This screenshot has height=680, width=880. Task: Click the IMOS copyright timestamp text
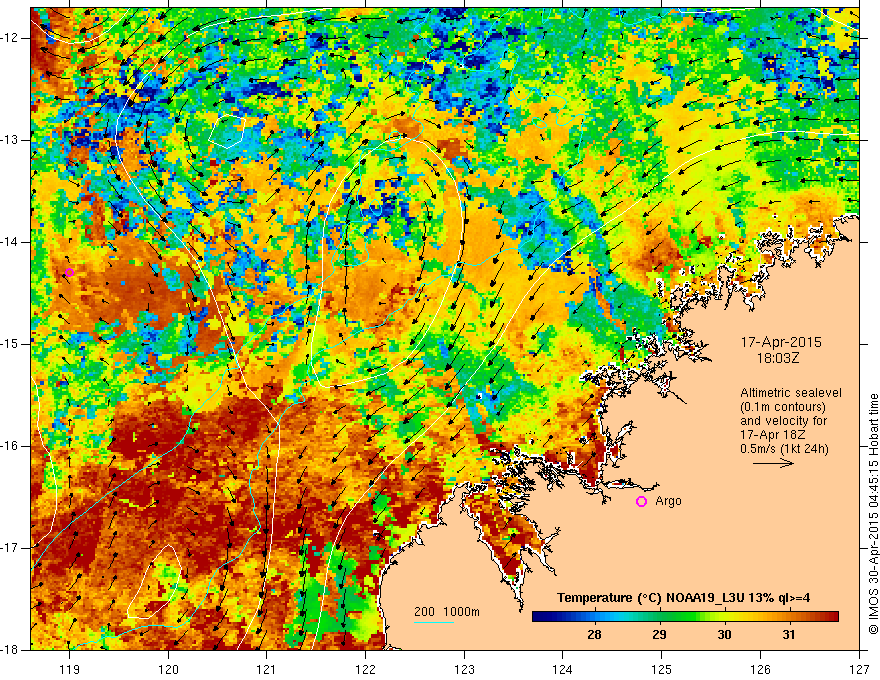(873, 514)
